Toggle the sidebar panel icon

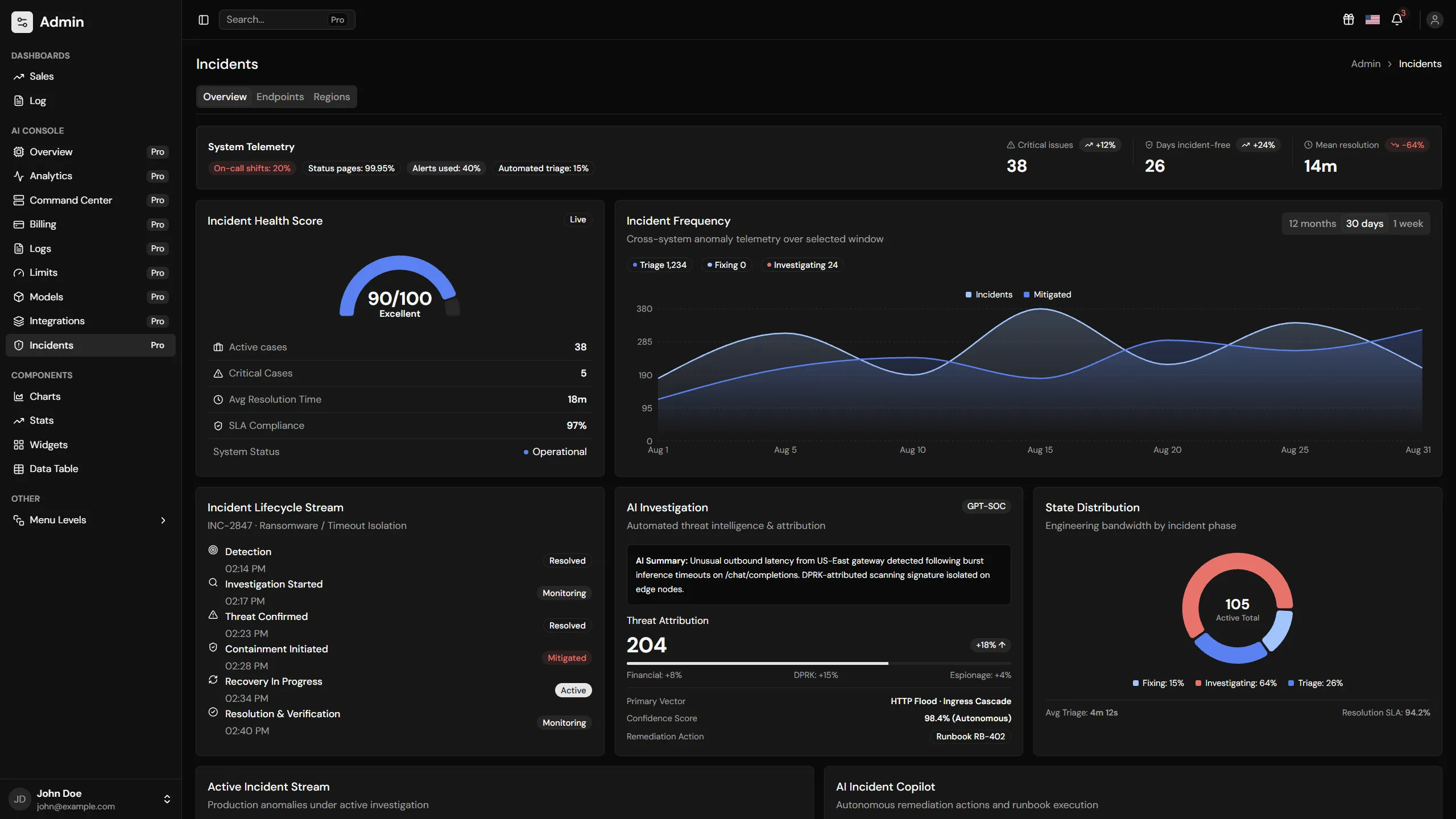coord(203,20)
